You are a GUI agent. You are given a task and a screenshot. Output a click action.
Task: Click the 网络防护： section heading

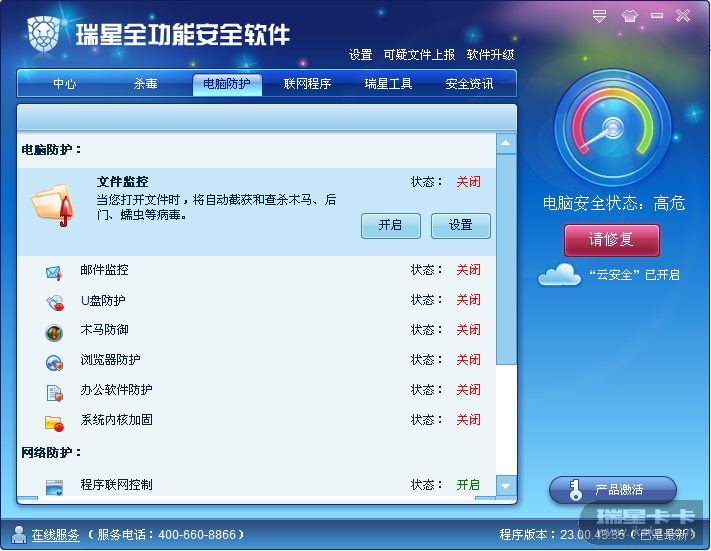click(51, 453)
